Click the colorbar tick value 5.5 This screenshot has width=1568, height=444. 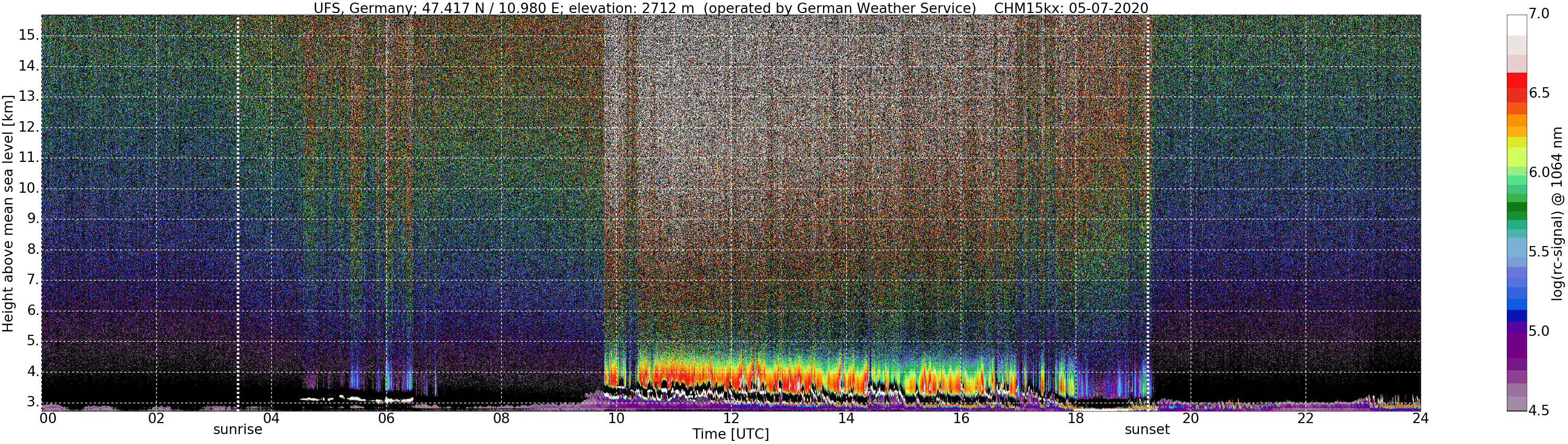tap(1539, 252)
